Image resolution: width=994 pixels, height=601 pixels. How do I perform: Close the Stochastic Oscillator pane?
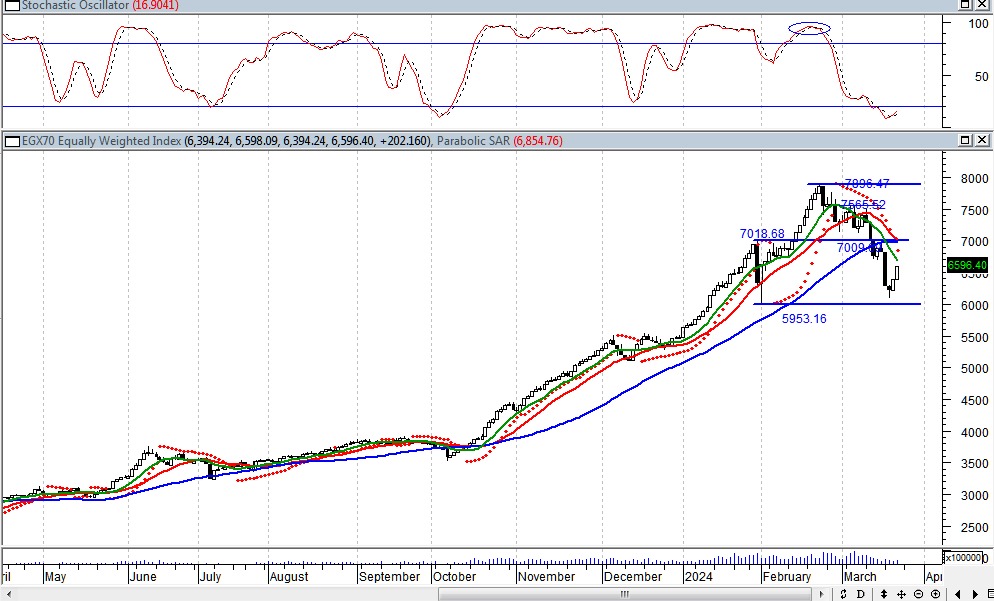[982, 4]
